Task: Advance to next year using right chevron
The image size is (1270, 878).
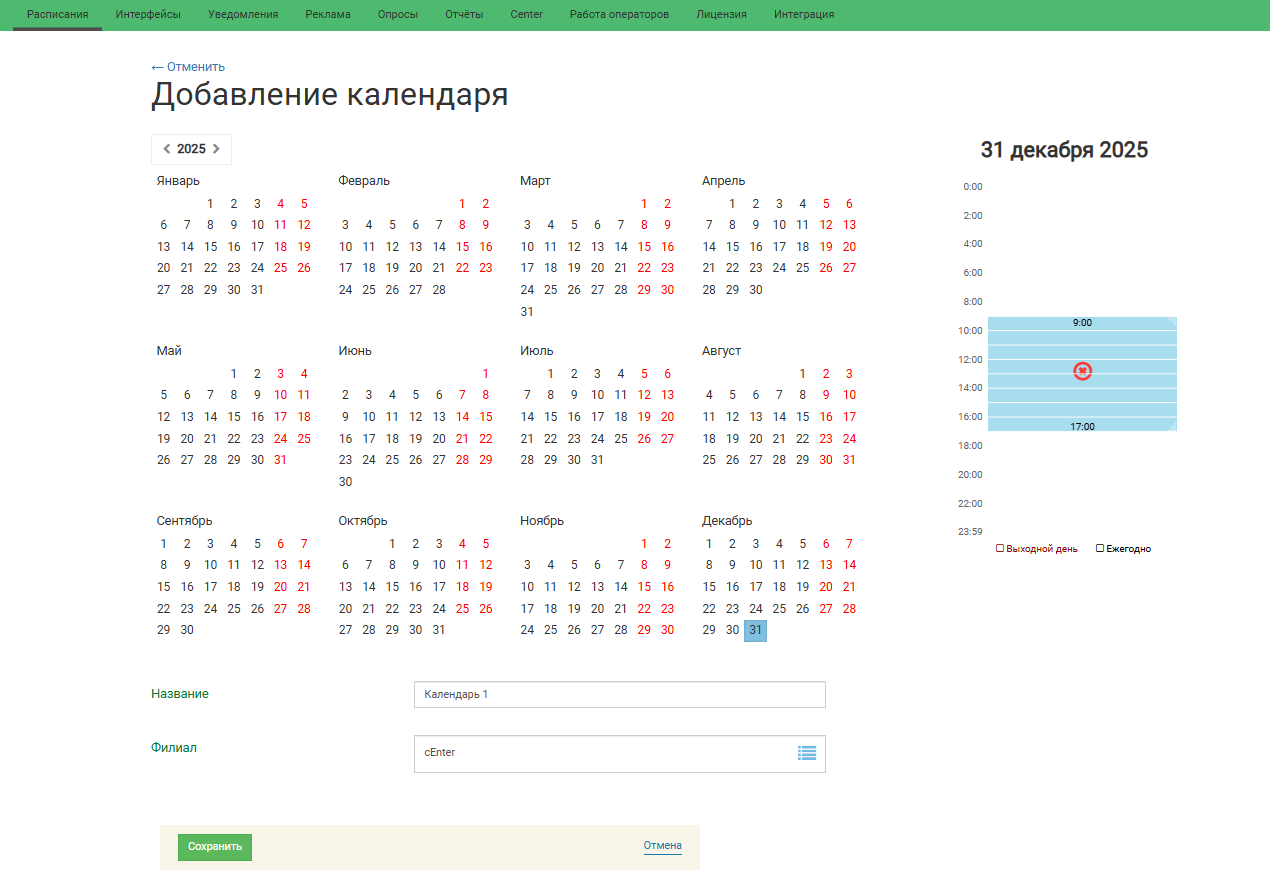Action: (216, 149)
